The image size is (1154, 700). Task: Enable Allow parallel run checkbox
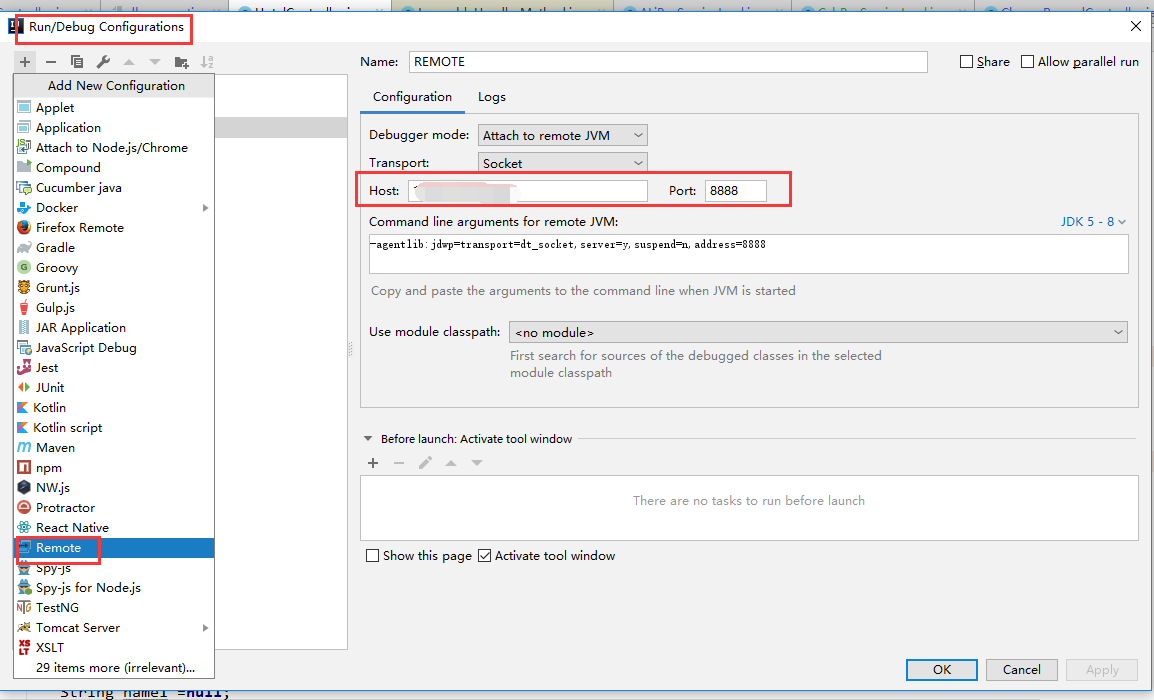click(1027, 62)
